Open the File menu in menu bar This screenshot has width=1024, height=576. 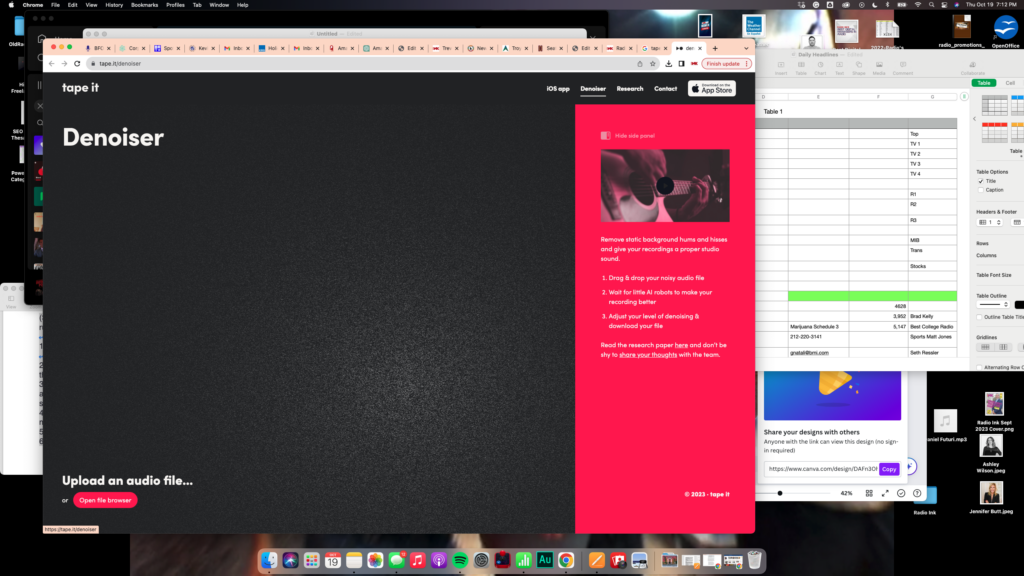point(56,5)
